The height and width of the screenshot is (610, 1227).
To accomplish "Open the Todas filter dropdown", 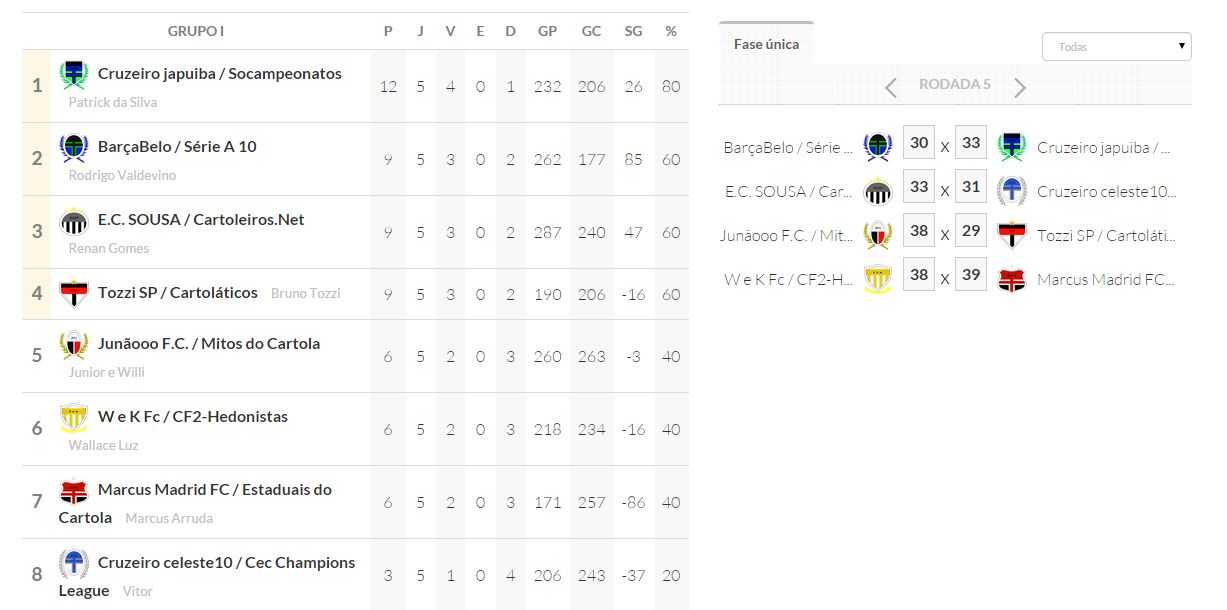I will click(x=1116, y=47).
